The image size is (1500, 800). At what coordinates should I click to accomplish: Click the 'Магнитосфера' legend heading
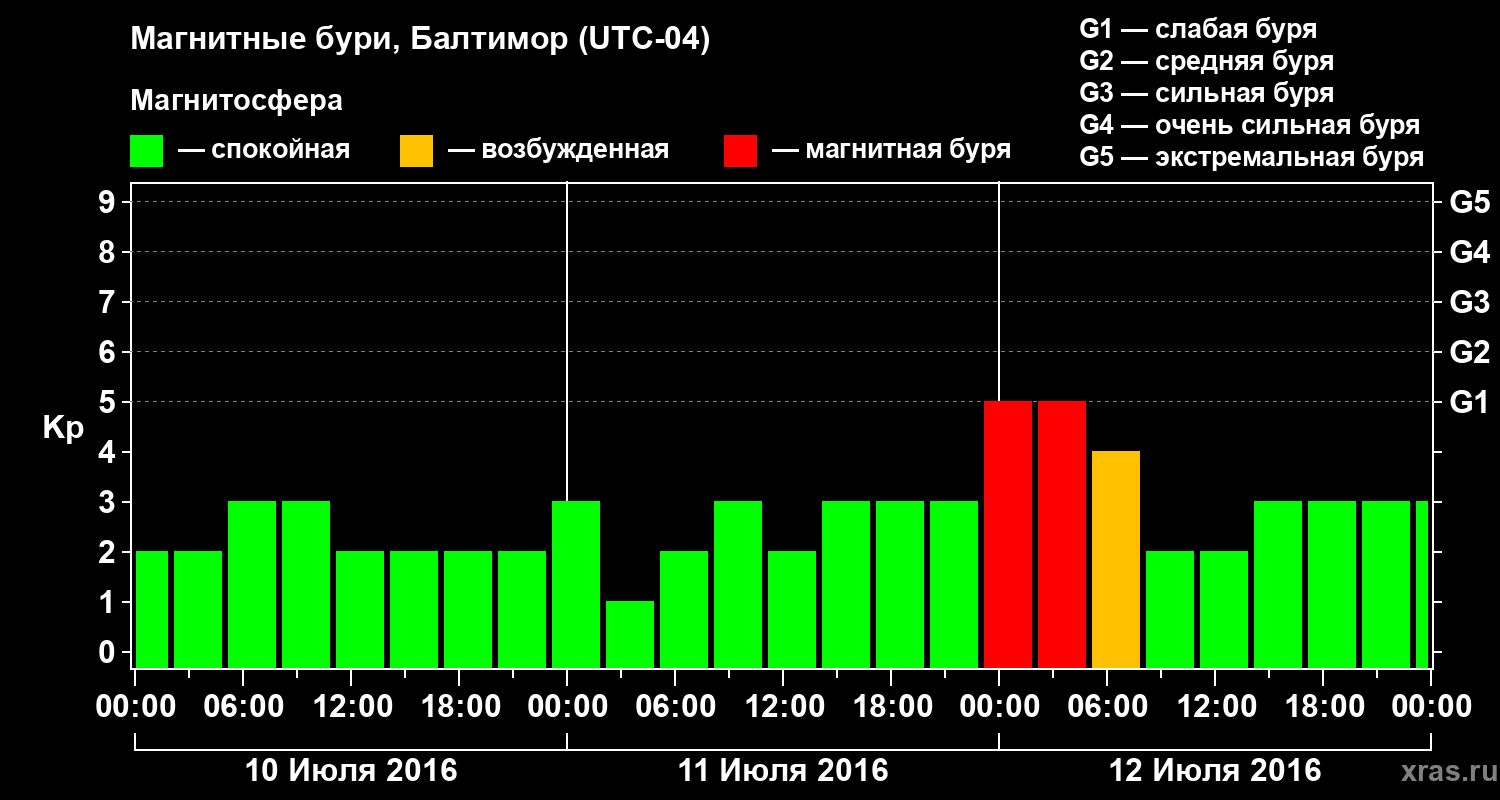[237, 101]
